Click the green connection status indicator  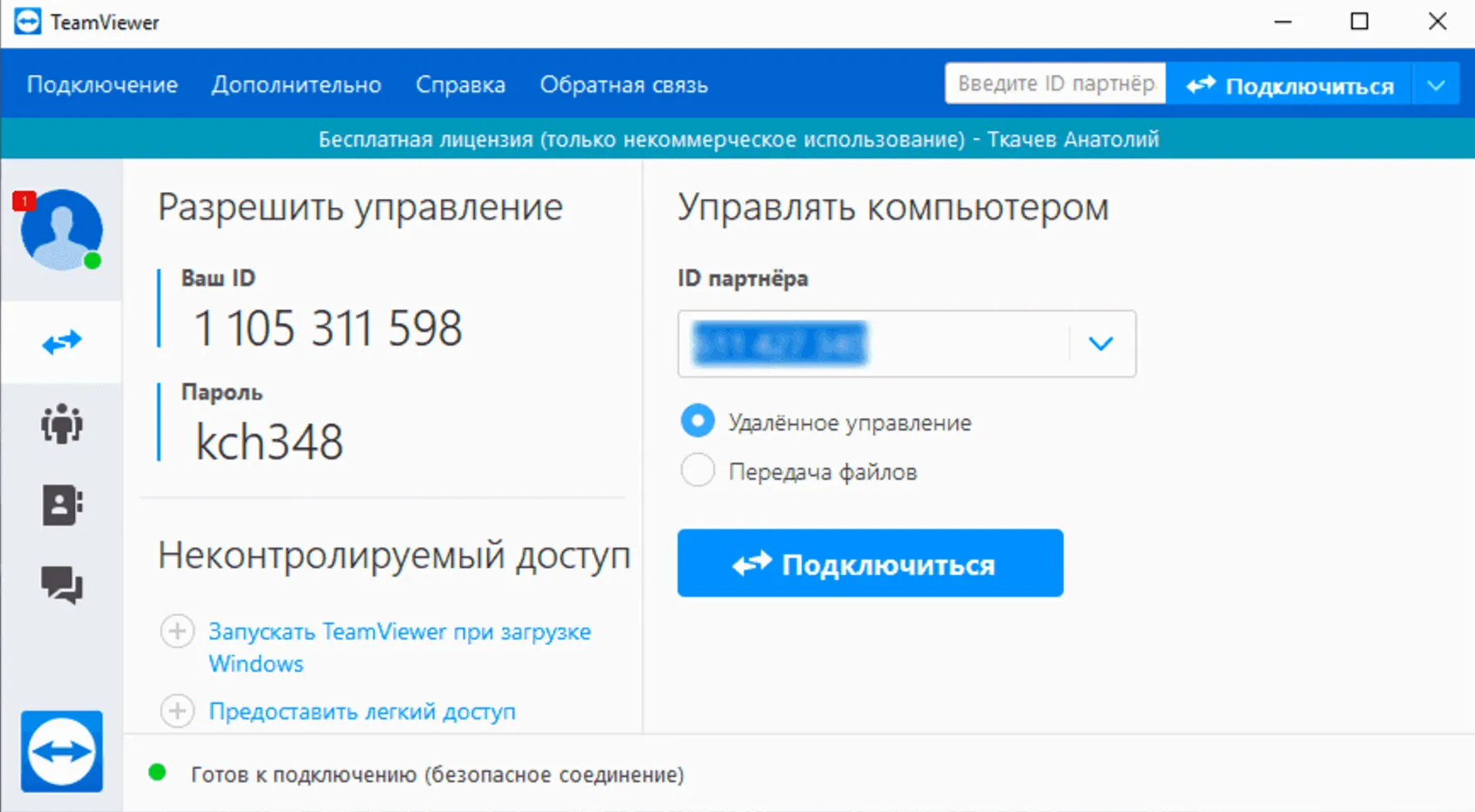pos(157,773)
